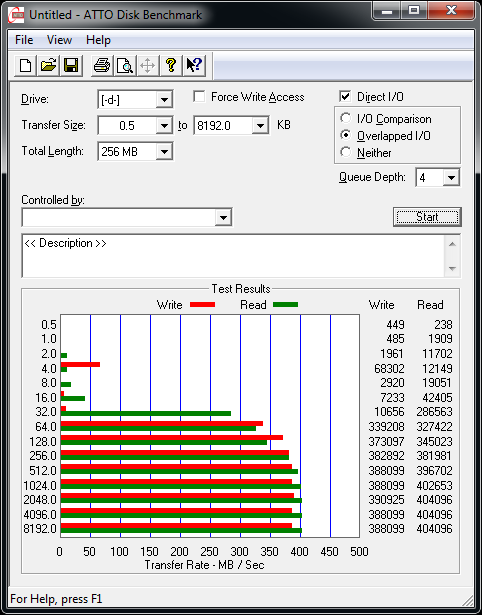Open the Controlled by combo box
This screenshot has height=615, width=482.
click(127, 217)
